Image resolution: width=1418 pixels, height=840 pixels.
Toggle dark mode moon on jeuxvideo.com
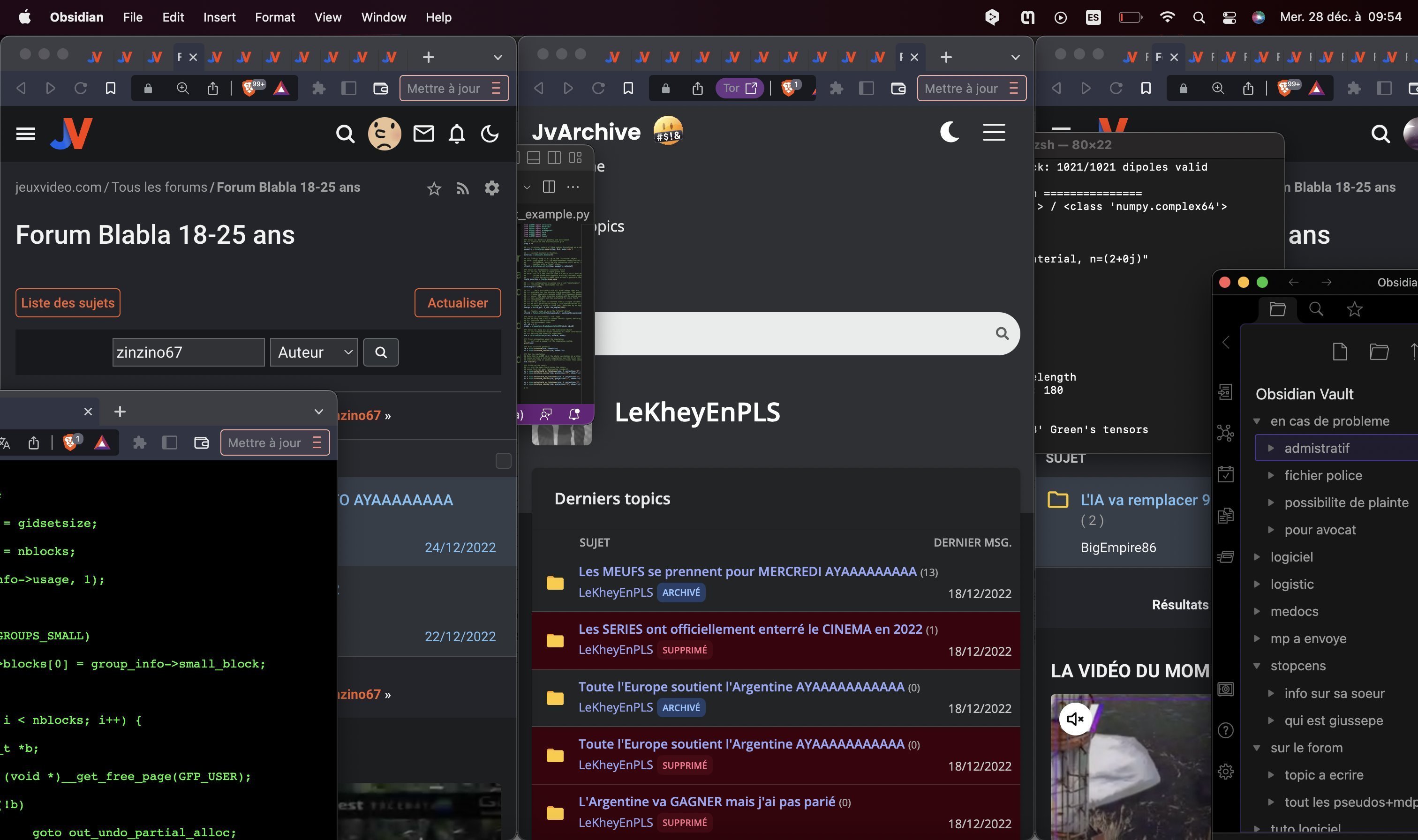(490, 134)
